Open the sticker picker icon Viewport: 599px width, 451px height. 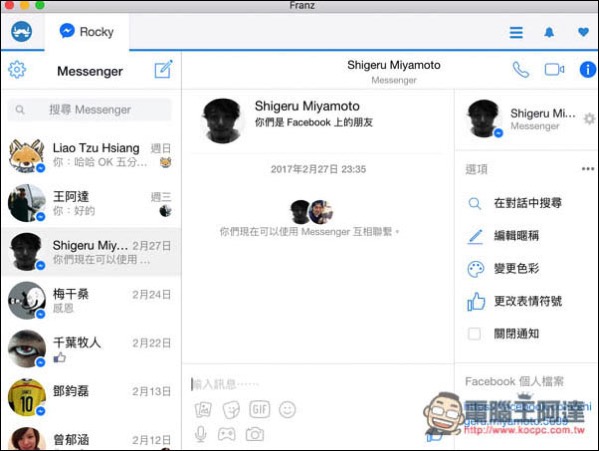click(x=231, y=410)
